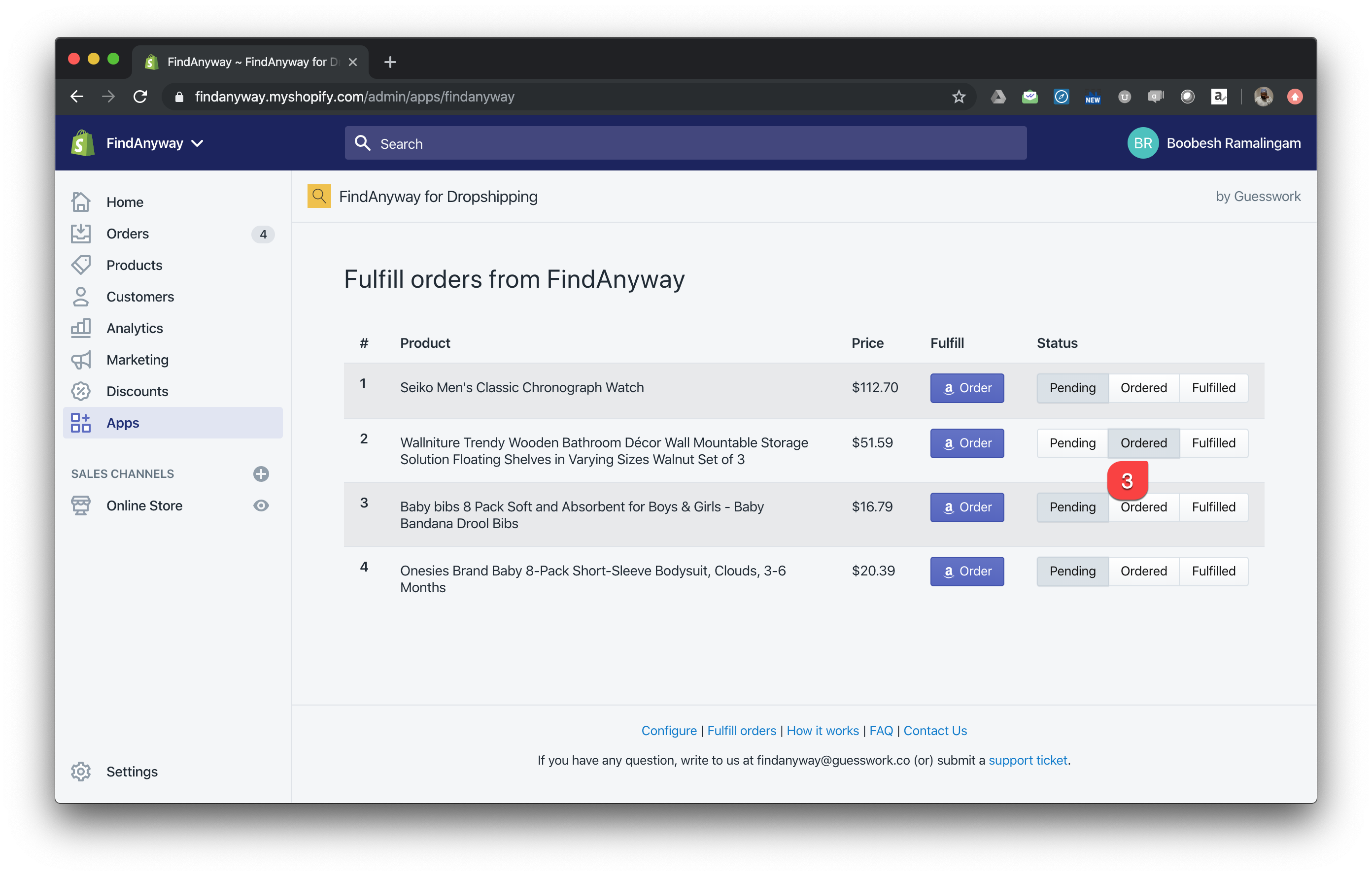Viewport: 1372px width, 876px height.
Task: Open the Fulfill orders footer link
Action: [741, 730]
